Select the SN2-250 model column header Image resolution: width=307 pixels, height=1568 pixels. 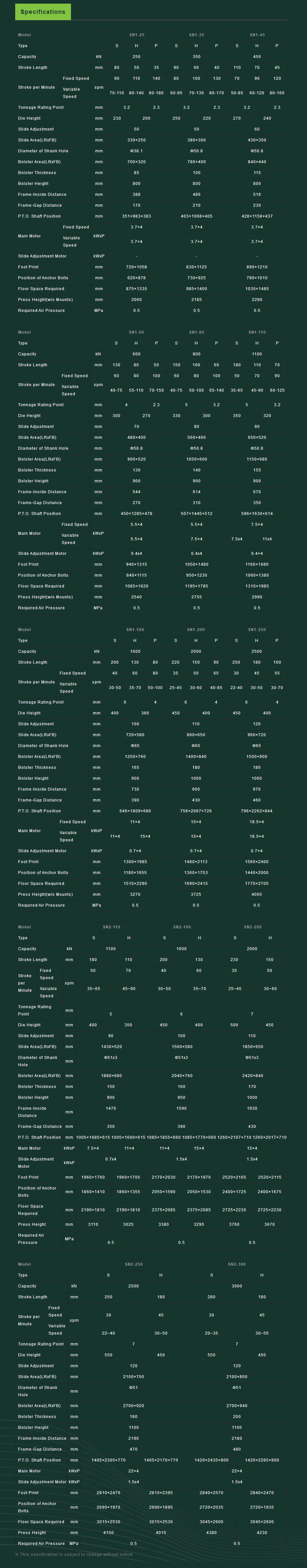point(134,1264)
